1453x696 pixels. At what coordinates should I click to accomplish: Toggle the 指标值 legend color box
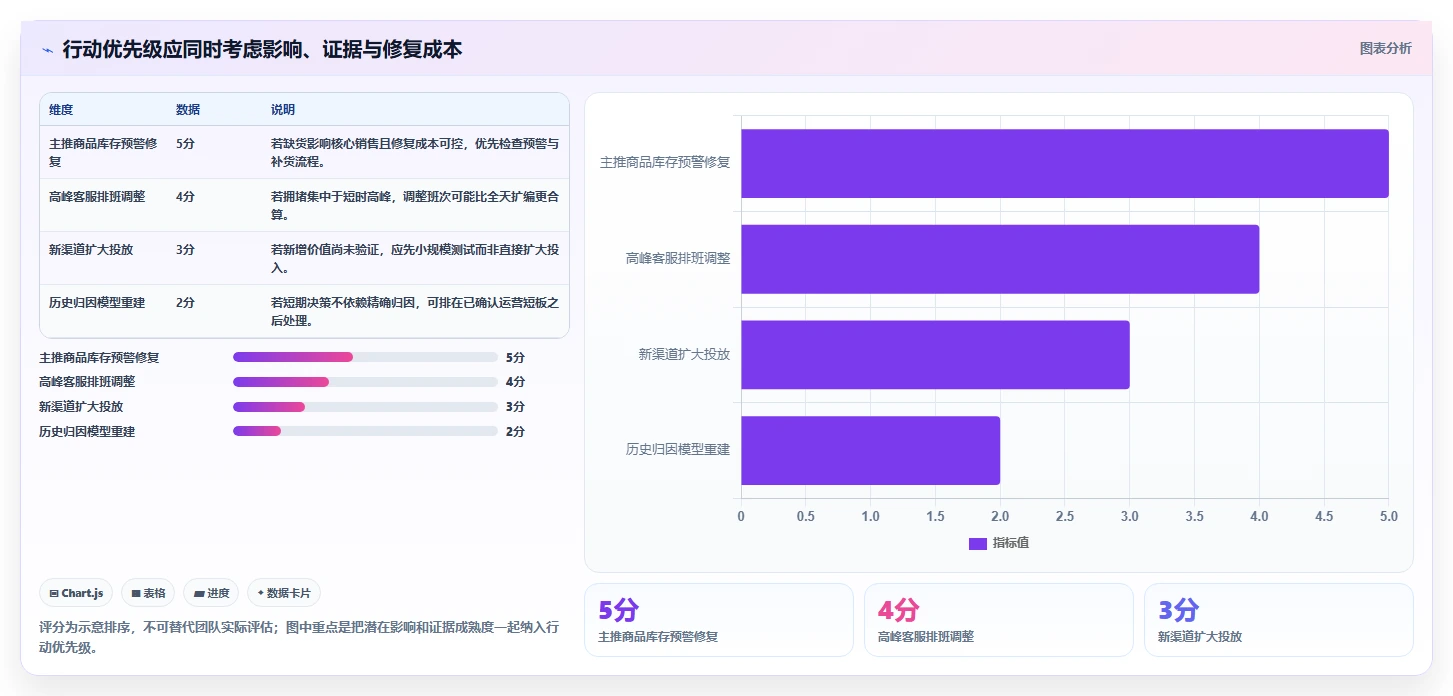(x=977, y=543)
